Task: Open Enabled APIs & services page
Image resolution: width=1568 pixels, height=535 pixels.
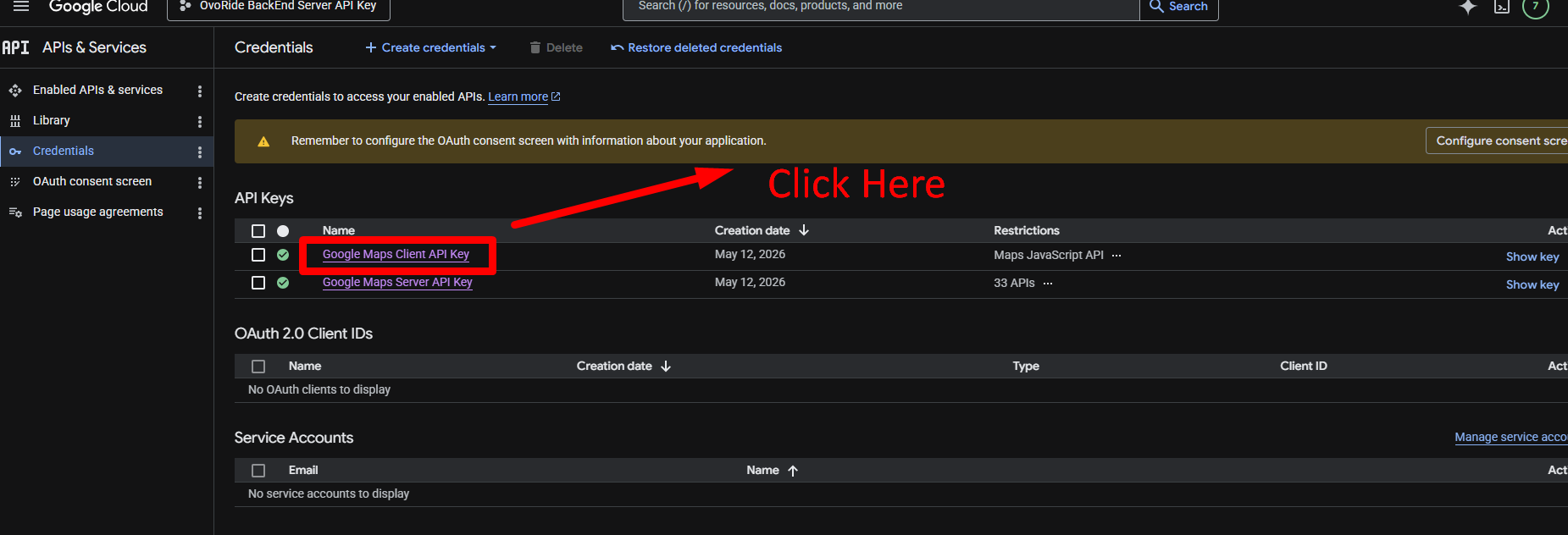Action: tap(97, 90)
